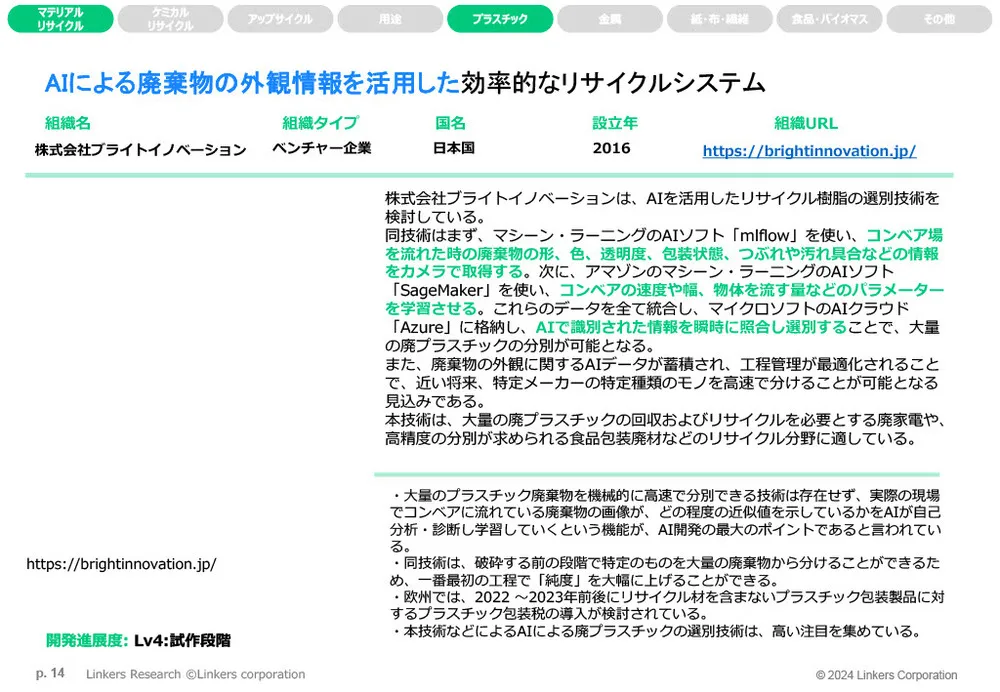This screenshot has height=692, width=1000.
Task: Switch to the ケミカルリサイクル category
Action: 170,19
